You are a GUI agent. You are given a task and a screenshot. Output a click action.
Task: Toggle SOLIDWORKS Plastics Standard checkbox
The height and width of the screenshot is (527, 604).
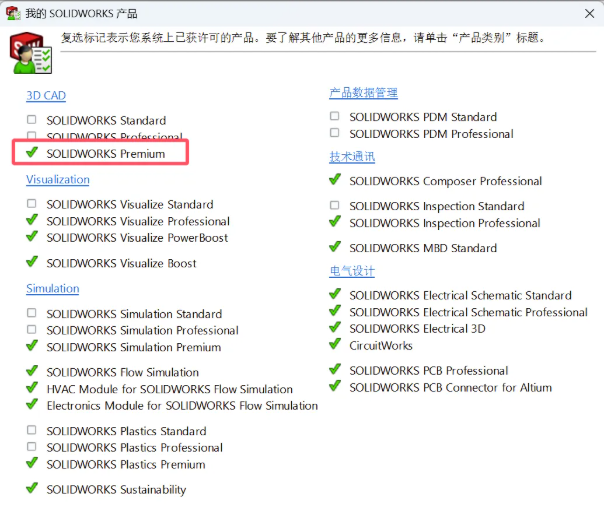click(x=32, y=430)
